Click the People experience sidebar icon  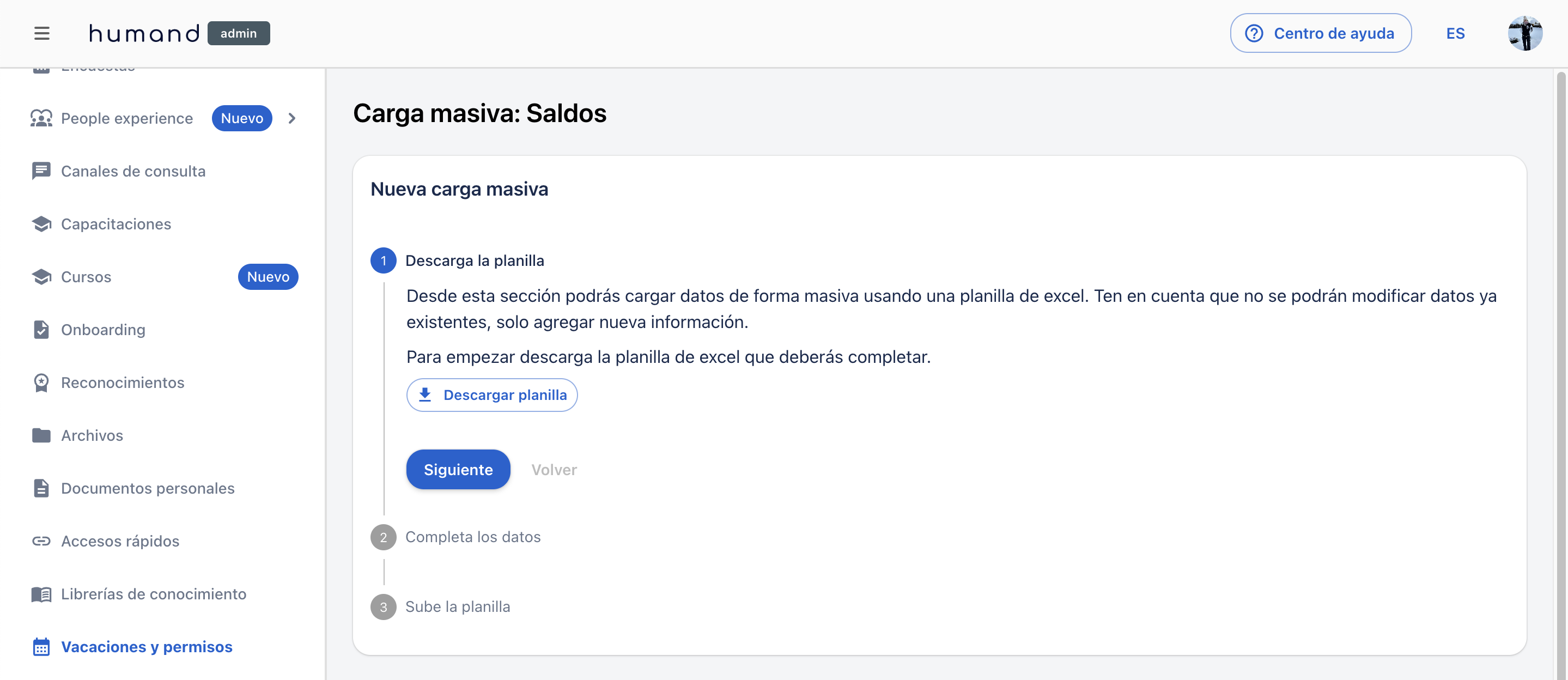pyautogui.click(x=41, y=118)
